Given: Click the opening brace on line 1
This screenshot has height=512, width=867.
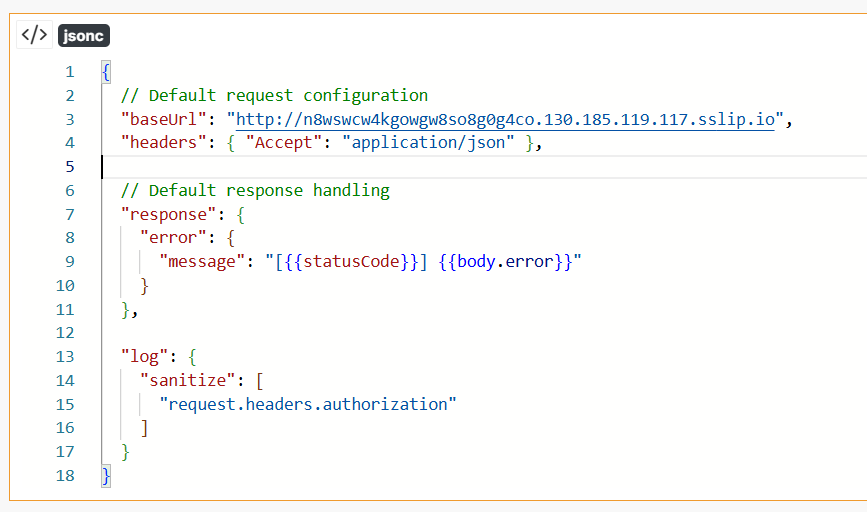Looking at the screenshot, I should point(106,72).
